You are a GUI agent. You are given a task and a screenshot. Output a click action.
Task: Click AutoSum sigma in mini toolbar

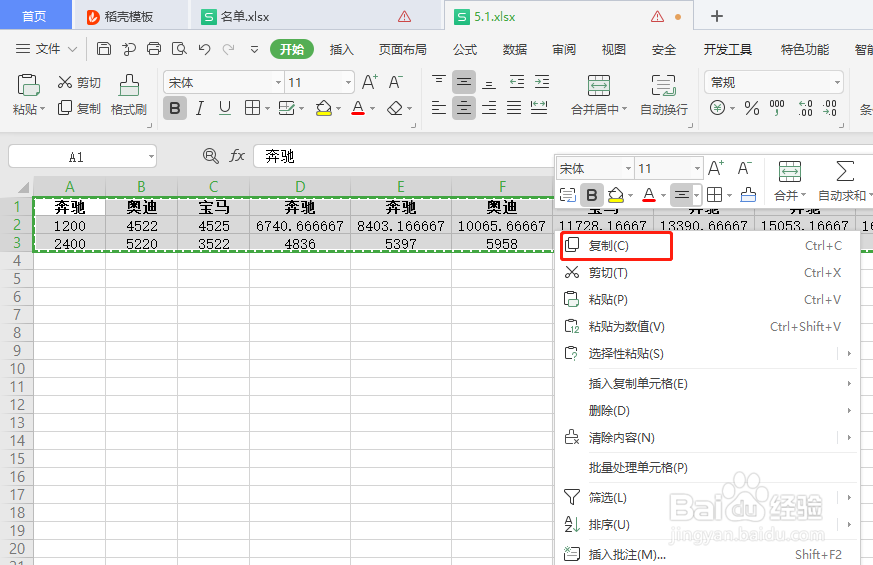tap(845, 171)
